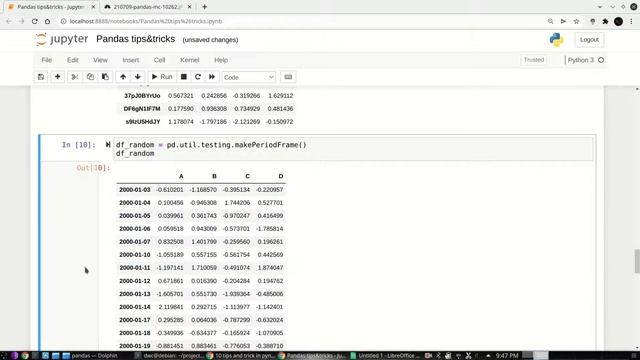This screenshot has width=640, height=360.
Task: Go to browser home page
Action: coord(47,21)
